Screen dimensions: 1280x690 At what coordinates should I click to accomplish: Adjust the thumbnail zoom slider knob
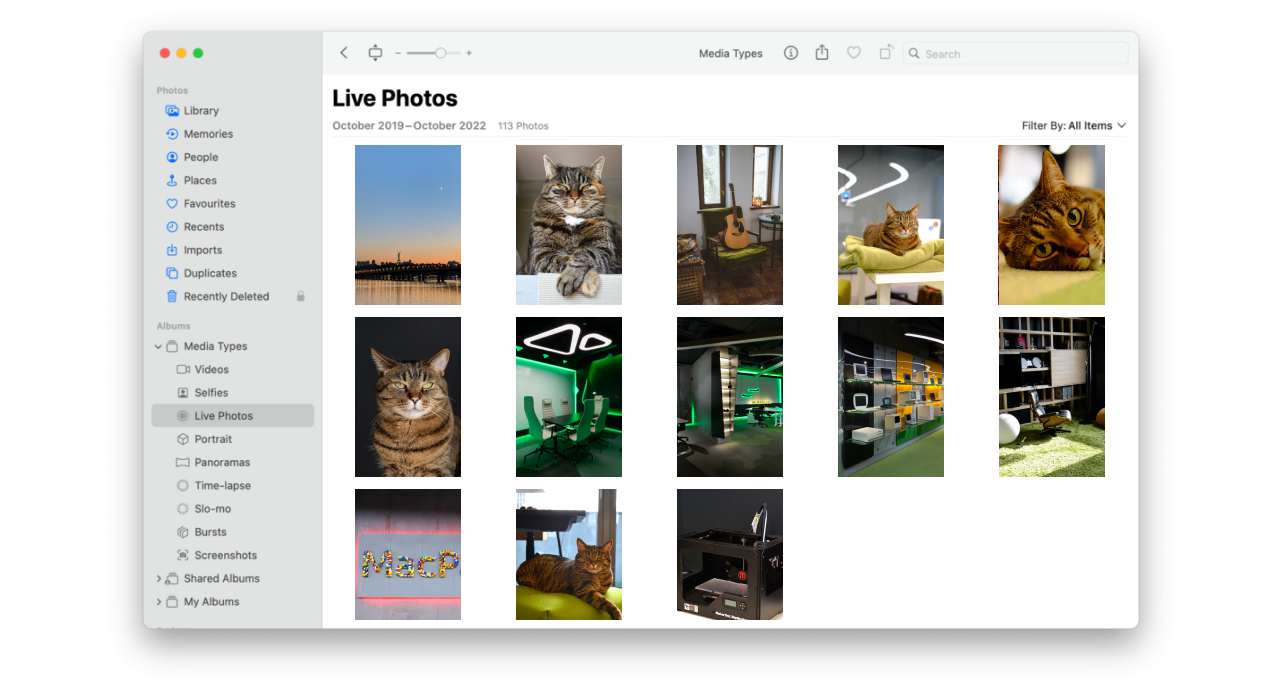(440, 53)
